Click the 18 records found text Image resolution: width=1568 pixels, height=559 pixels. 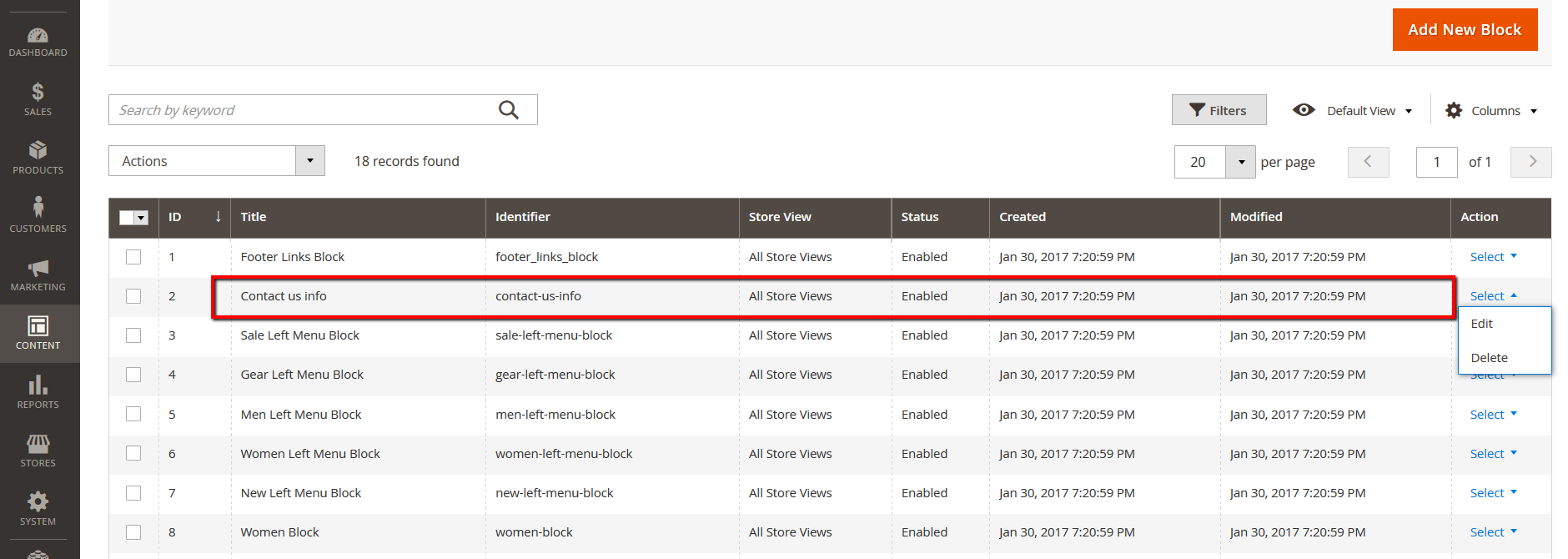(x=407, y=161)
